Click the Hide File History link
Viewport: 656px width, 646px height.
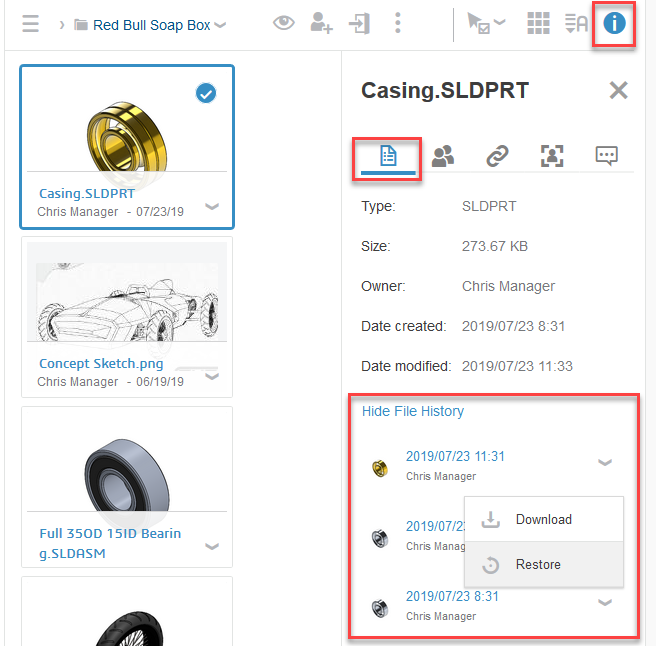413,411
